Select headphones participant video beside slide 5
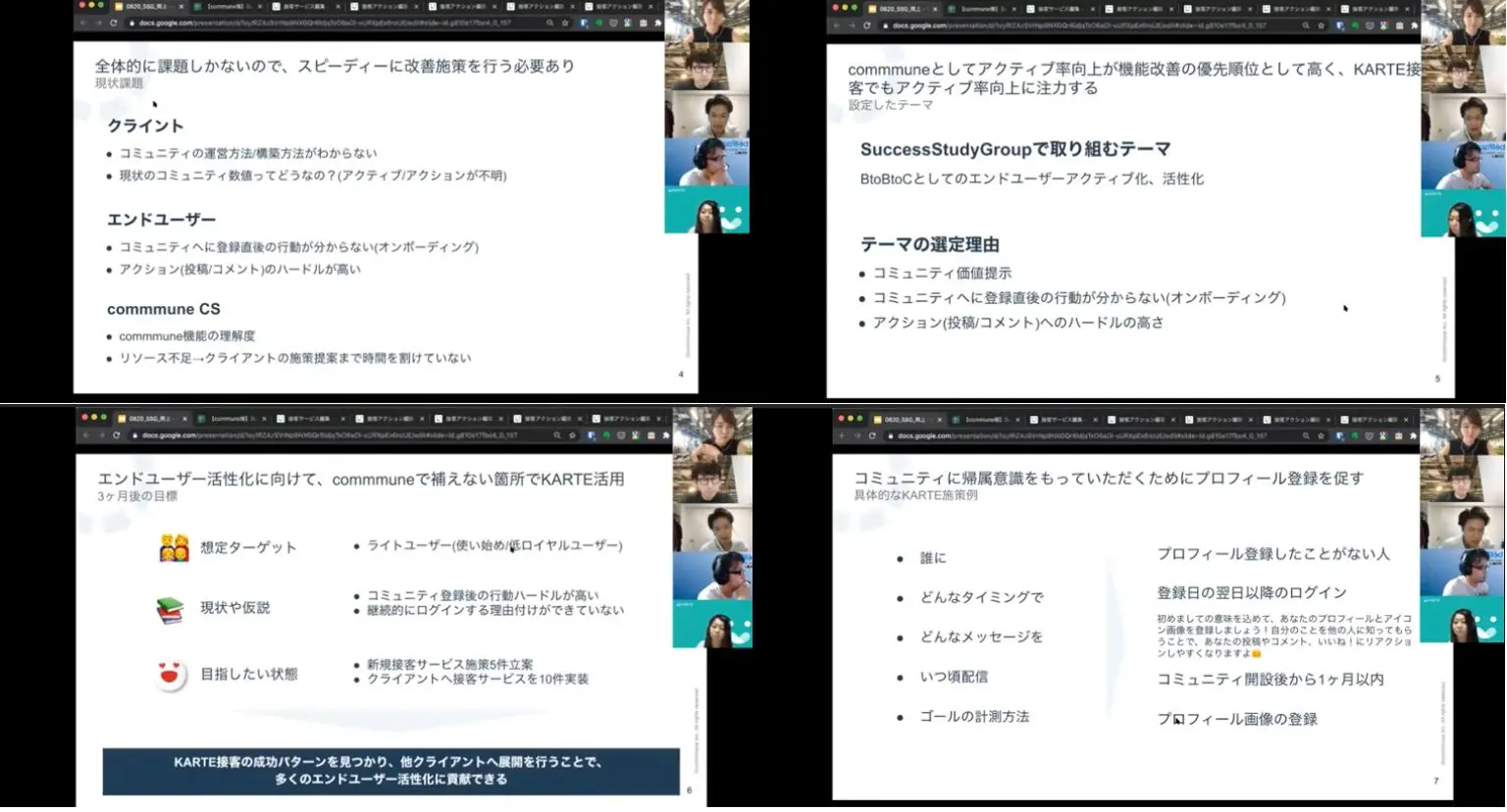Viewport: 1507px width, 812px height. coord(1463,166)
